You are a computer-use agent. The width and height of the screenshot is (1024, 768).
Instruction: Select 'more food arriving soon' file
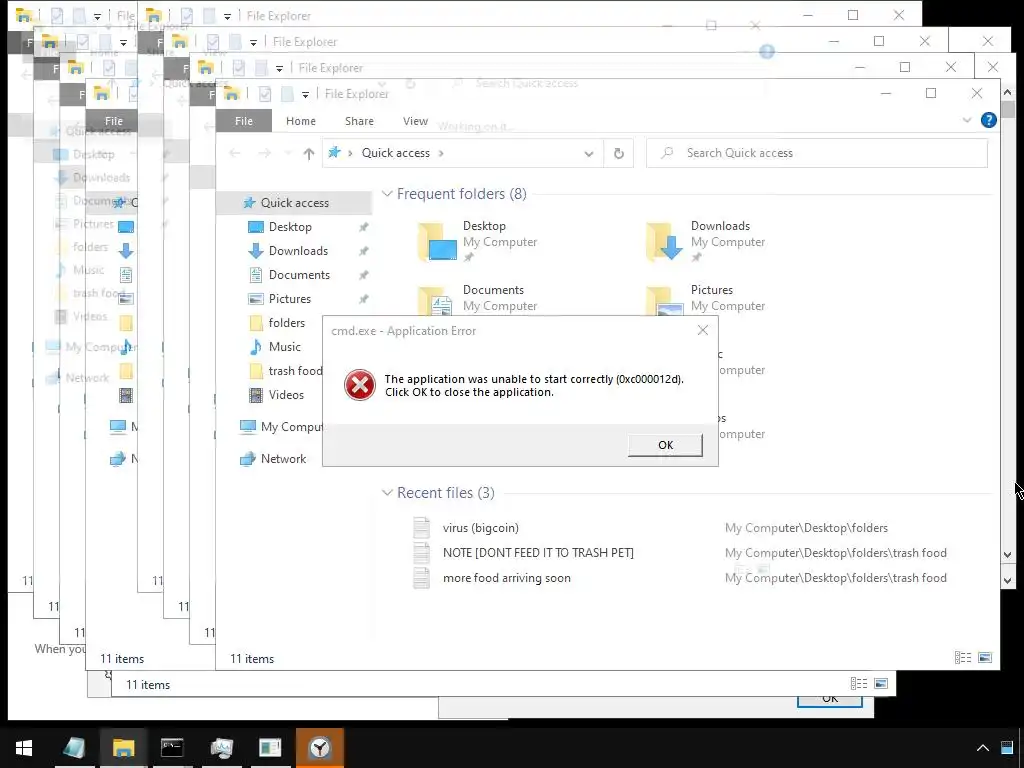pos(507,578)
